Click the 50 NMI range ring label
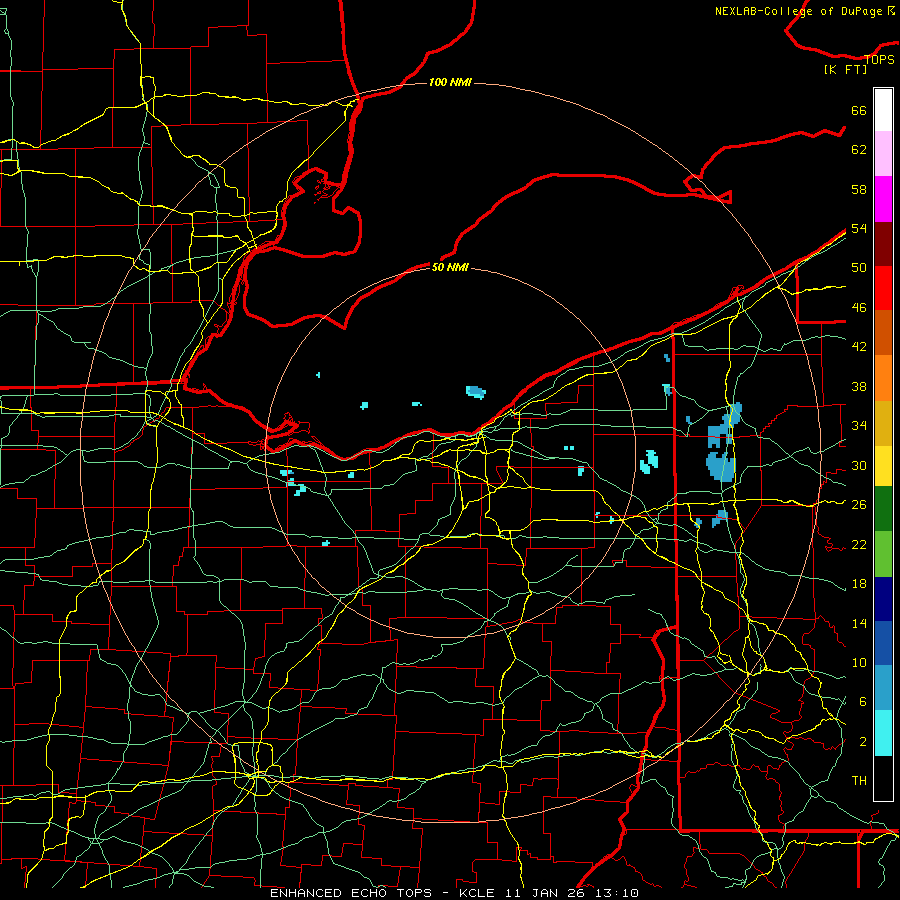Viewport: 900px width, 900px height. 450,267
